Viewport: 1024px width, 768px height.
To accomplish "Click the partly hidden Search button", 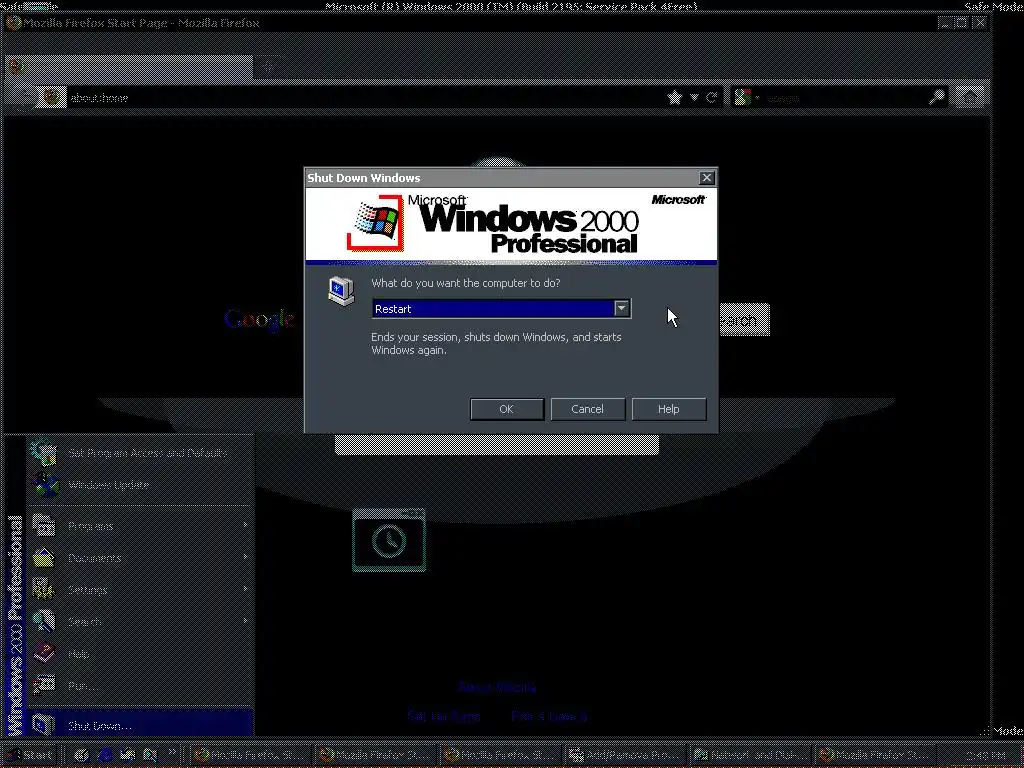I will (x=744, y=320).
